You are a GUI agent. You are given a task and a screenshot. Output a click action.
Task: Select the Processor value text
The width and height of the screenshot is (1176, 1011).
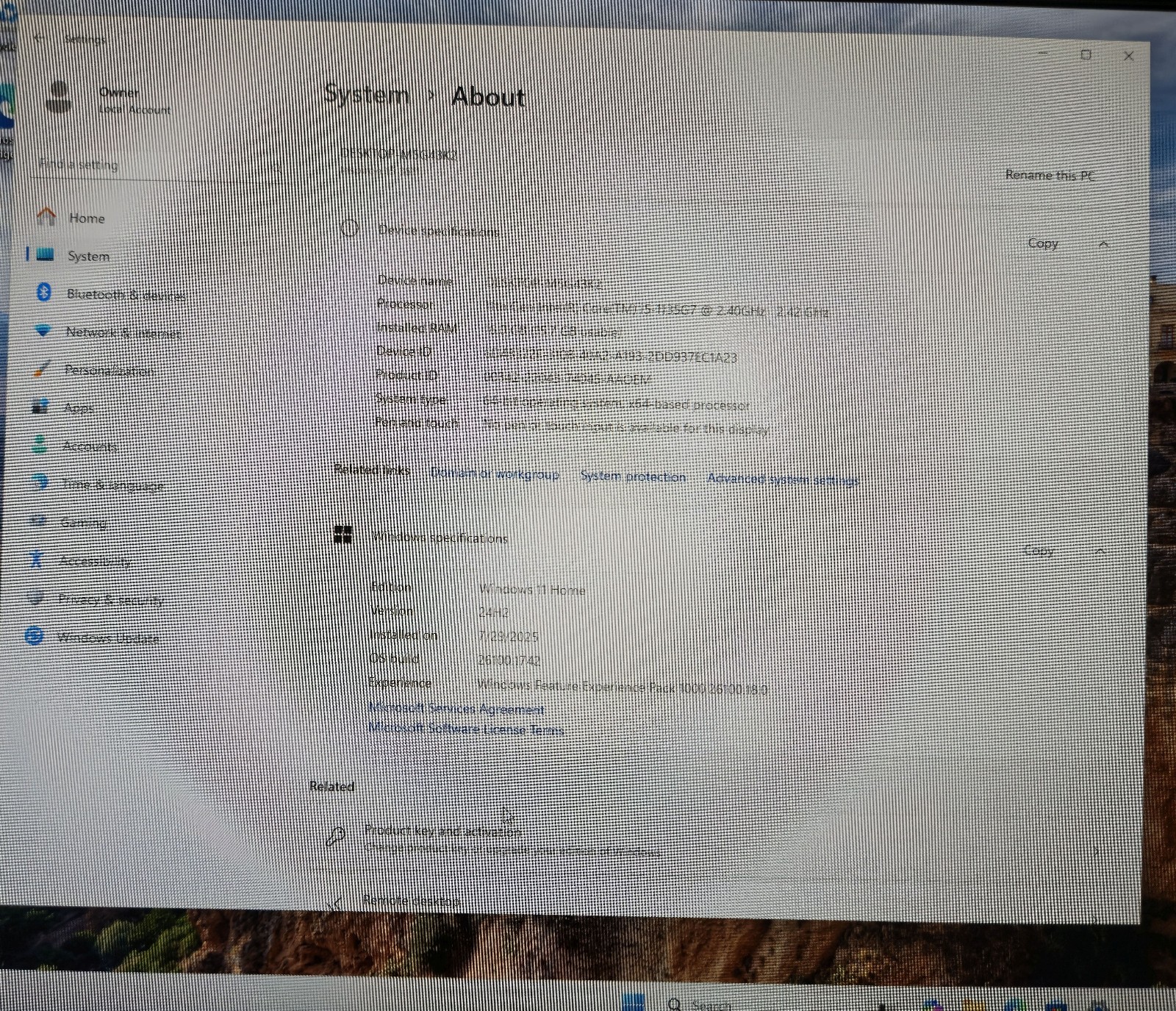[x=658, y=310]
